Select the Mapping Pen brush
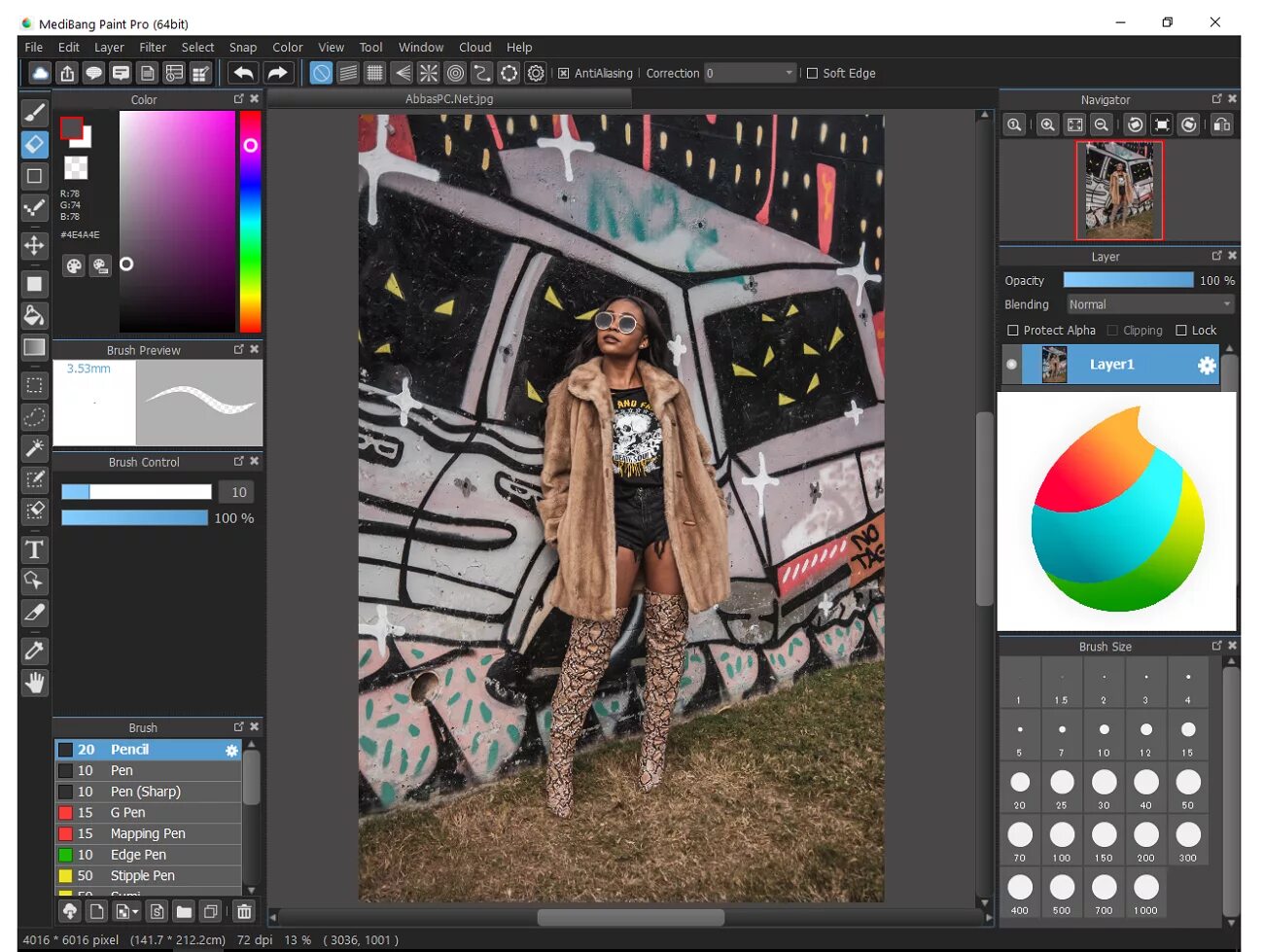 [148, 833]
